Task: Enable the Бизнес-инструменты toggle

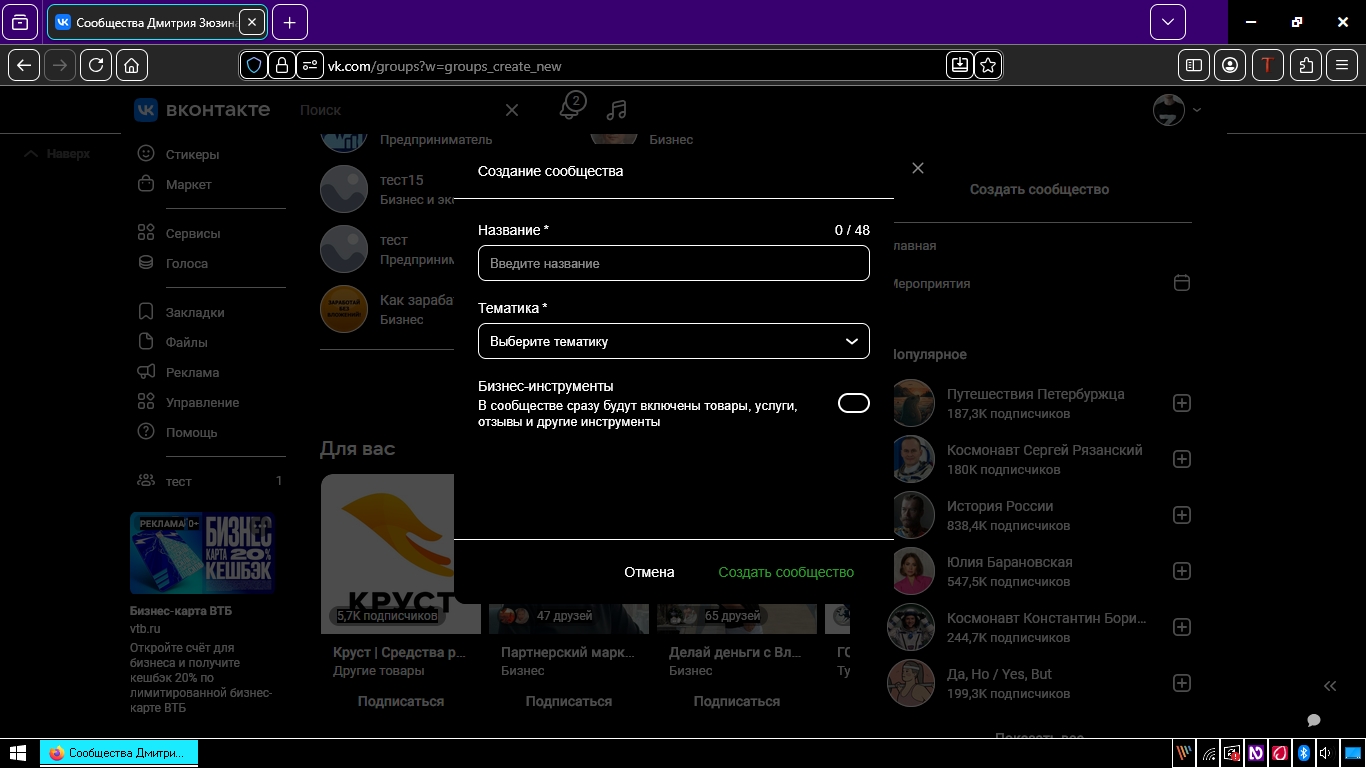Action: (x=853, y=403)
